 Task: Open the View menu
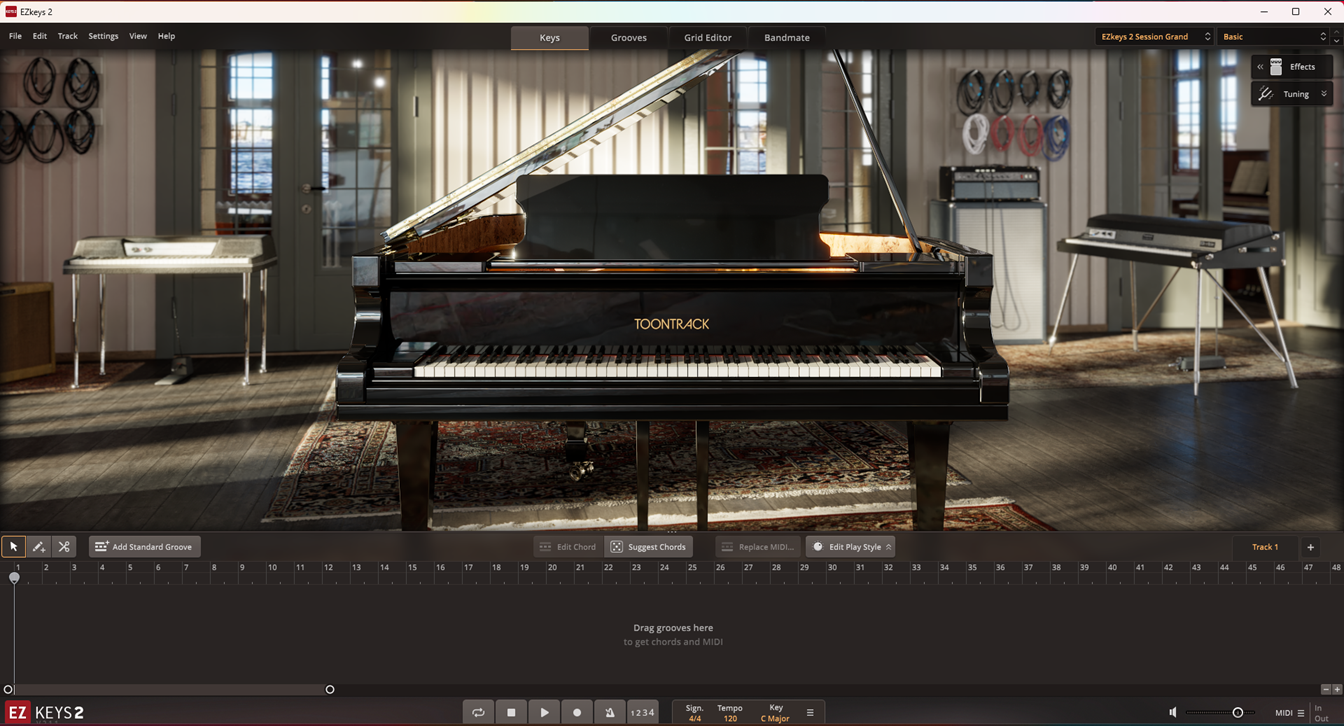[x=138, y=36]
